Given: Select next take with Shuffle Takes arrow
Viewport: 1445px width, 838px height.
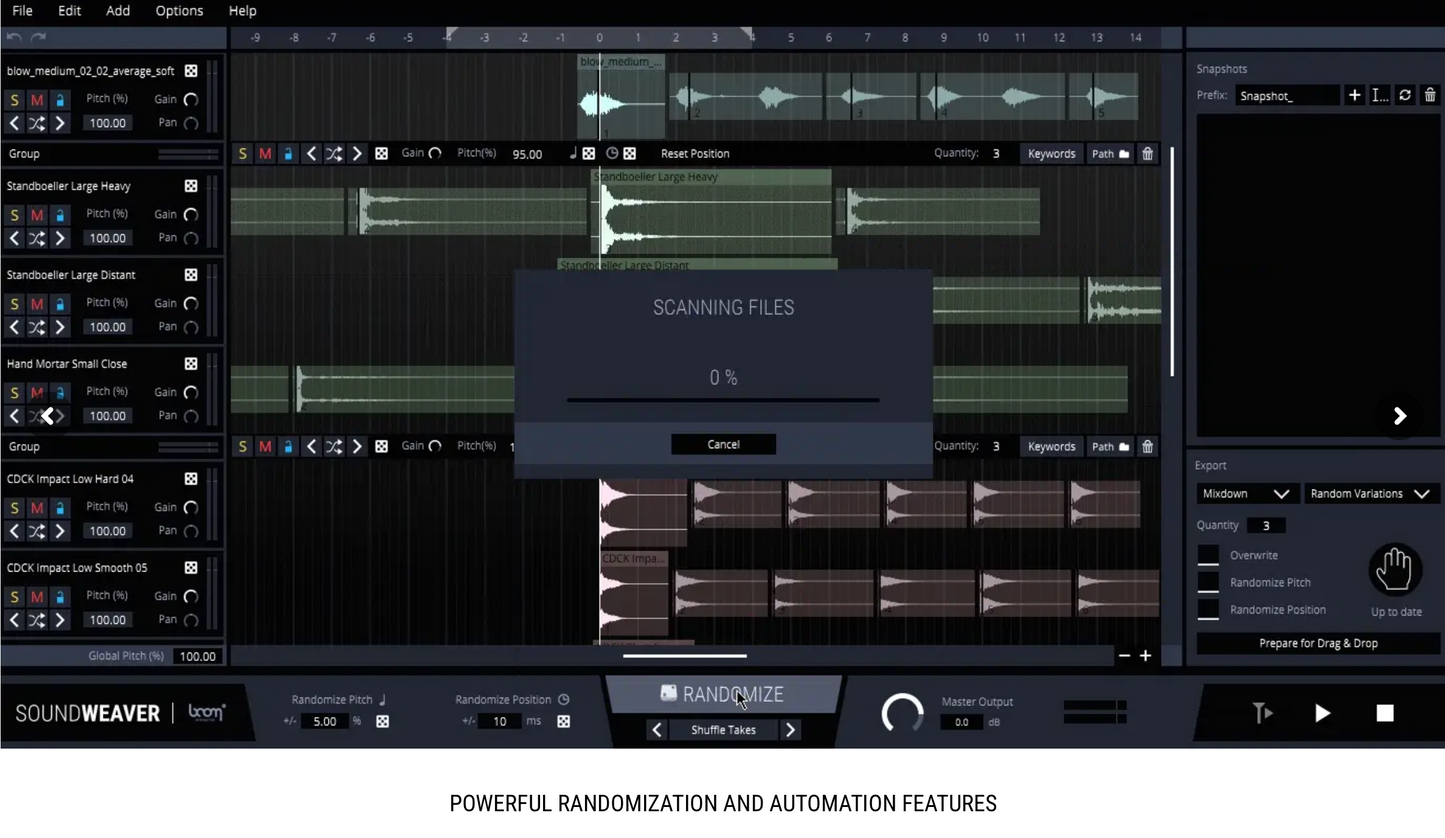Looking at the screenshot, I should tap(790, 730).
